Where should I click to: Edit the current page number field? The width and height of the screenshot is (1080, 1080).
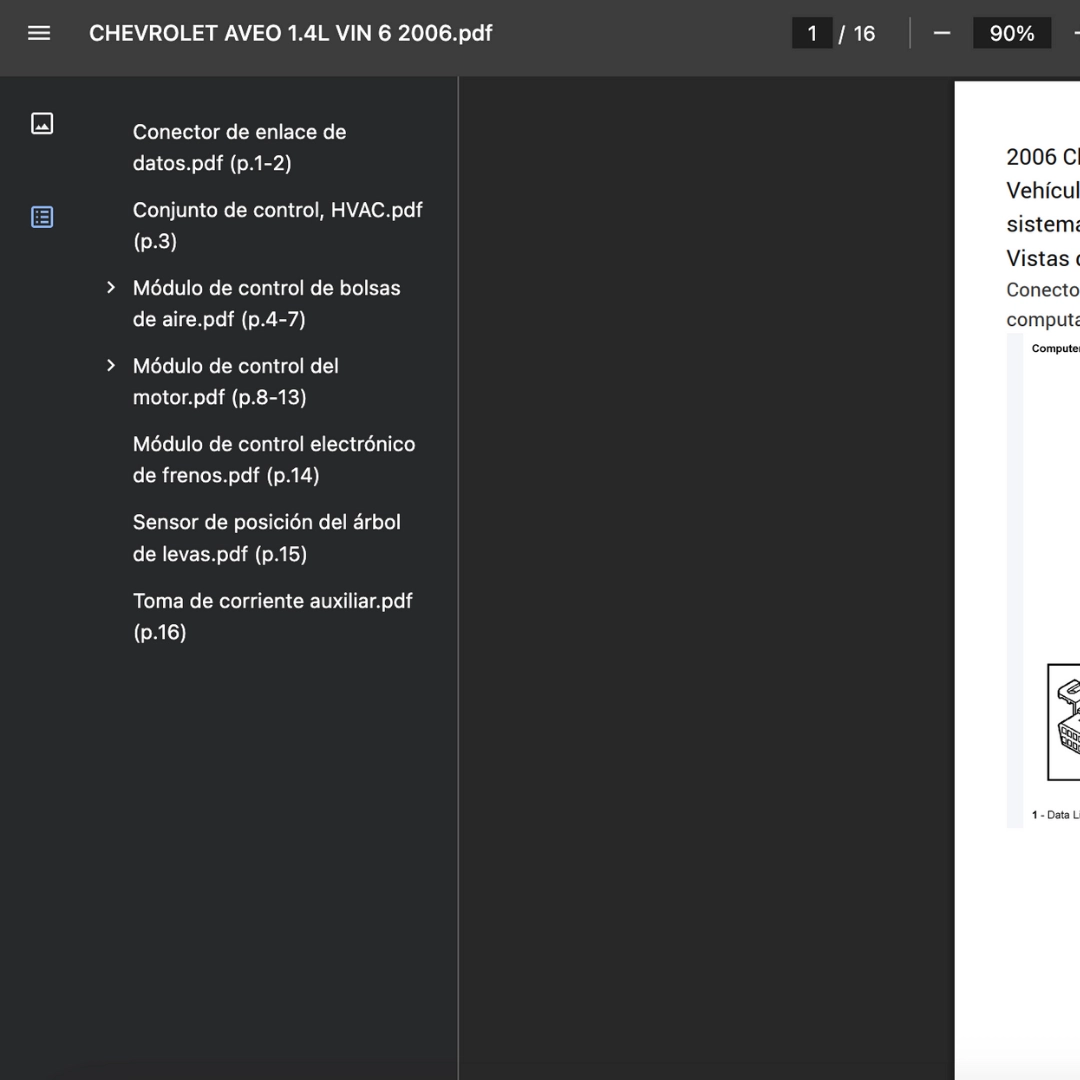(812, 33)
